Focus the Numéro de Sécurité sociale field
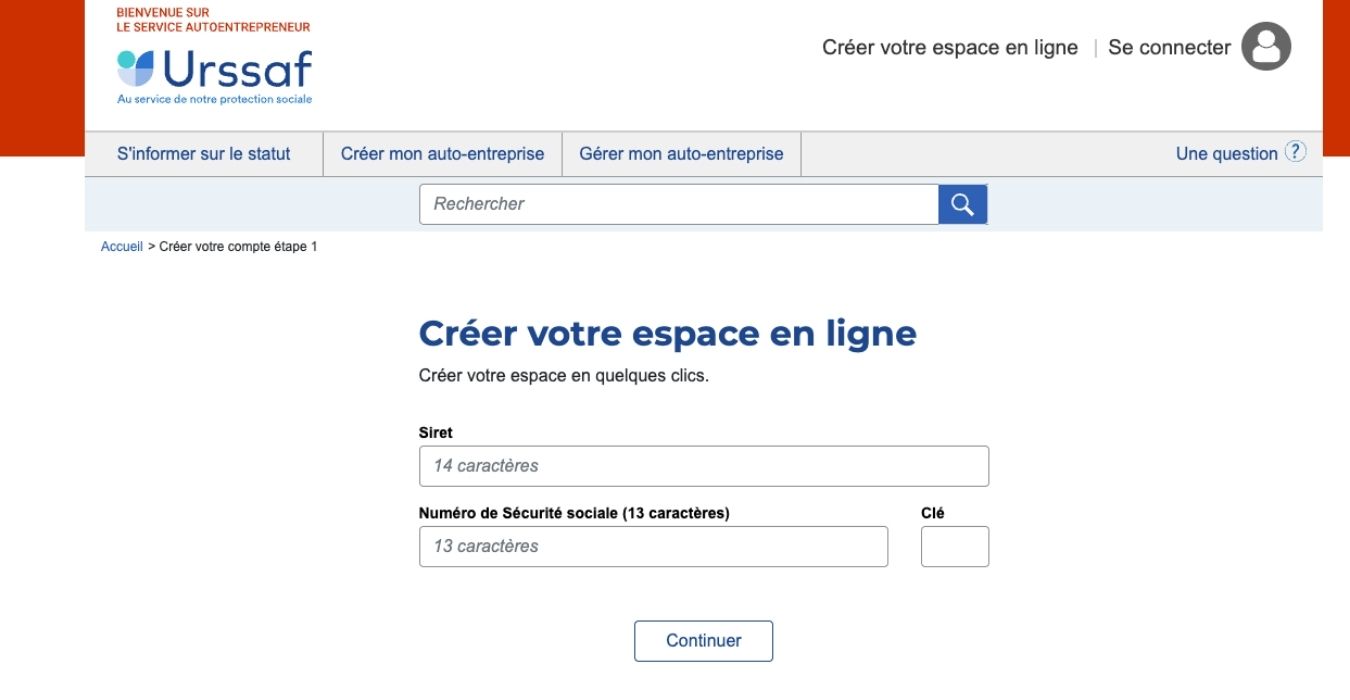 click(653, 546)
